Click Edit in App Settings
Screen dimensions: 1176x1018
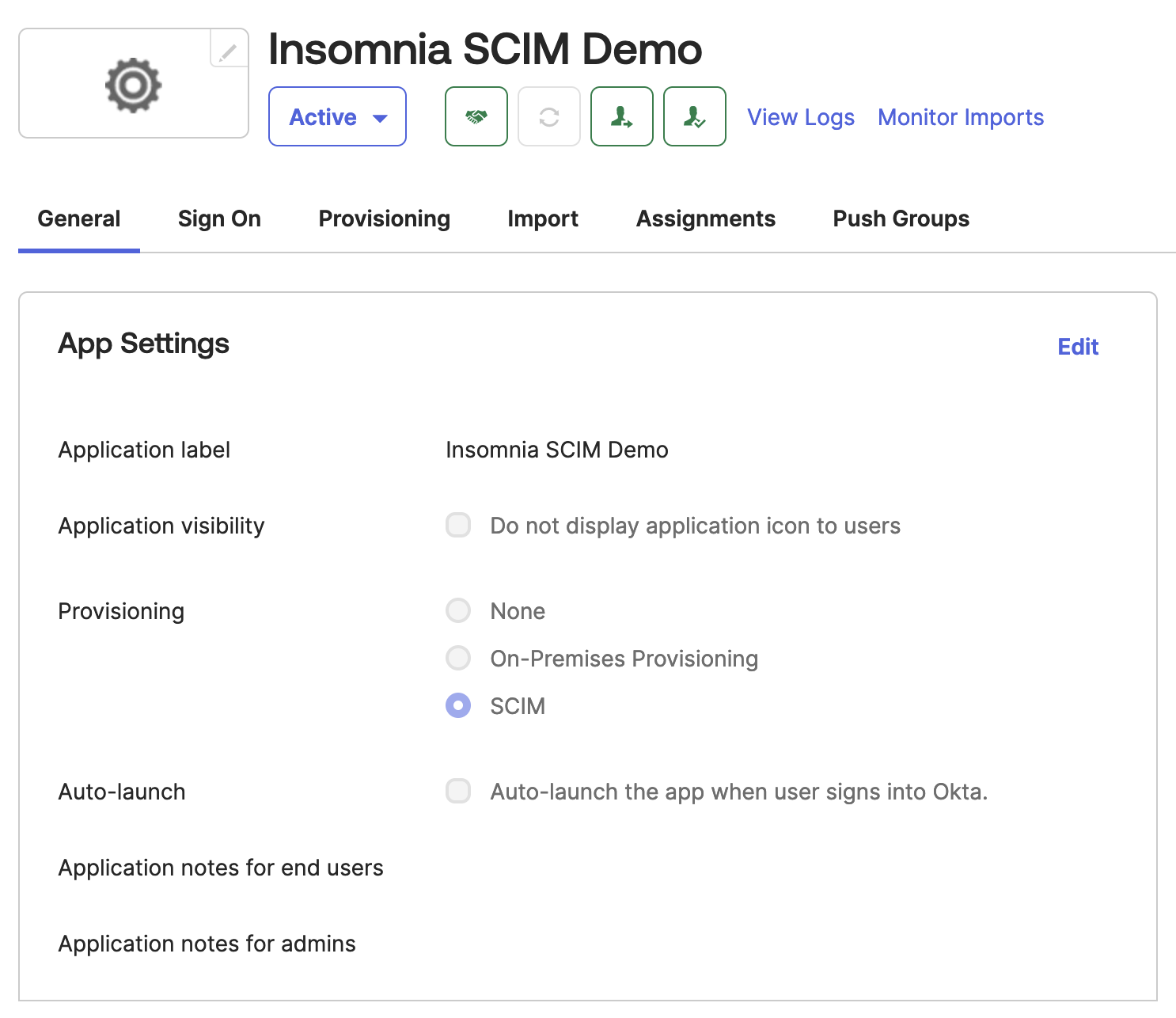(x=1078, y=347)
